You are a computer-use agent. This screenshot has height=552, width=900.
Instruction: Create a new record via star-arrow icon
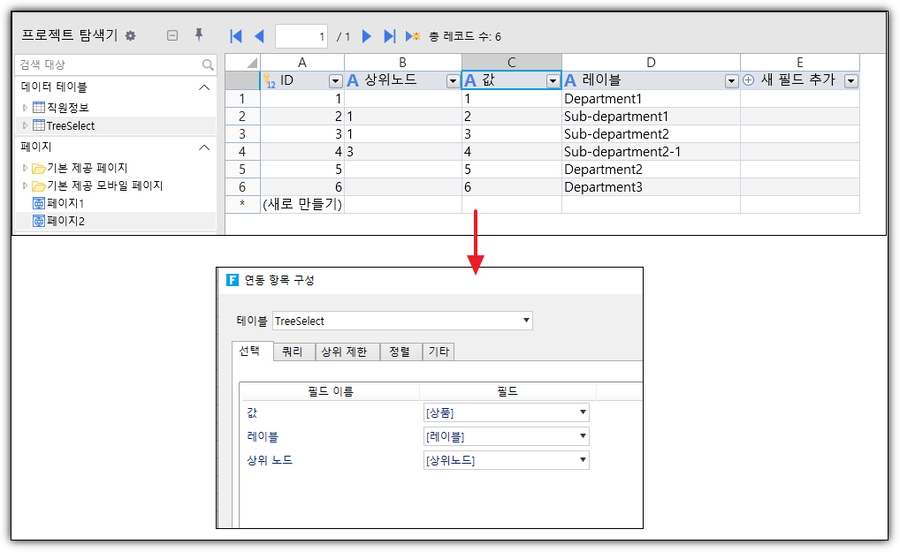[x=412, y=36]
